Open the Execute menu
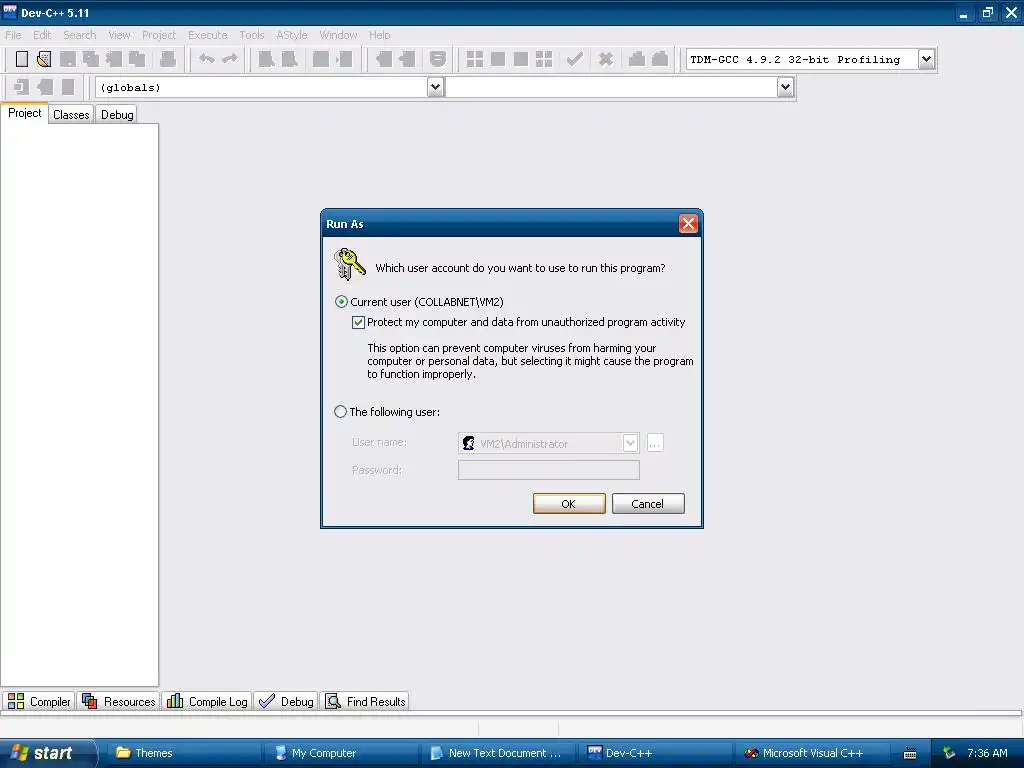This screenshot has width=1024, height=768. pos(208,35)
